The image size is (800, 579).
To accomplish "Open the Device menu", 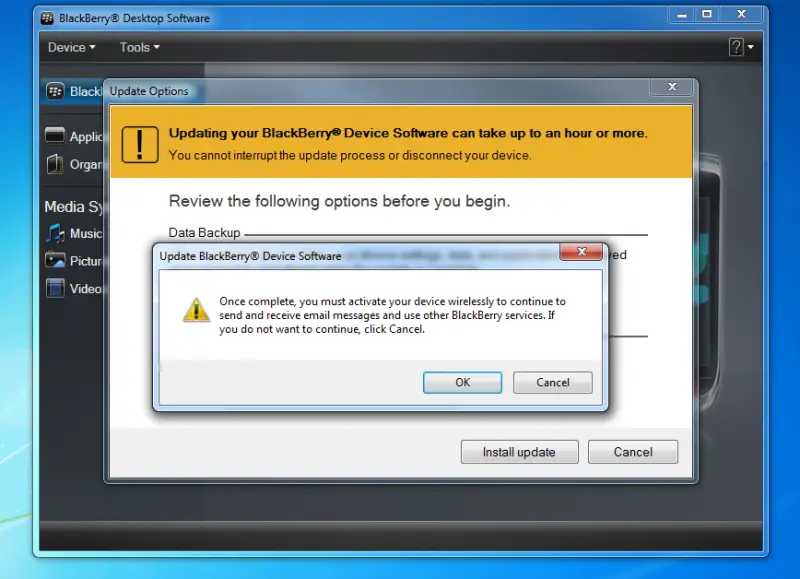I will click(71, 47).
